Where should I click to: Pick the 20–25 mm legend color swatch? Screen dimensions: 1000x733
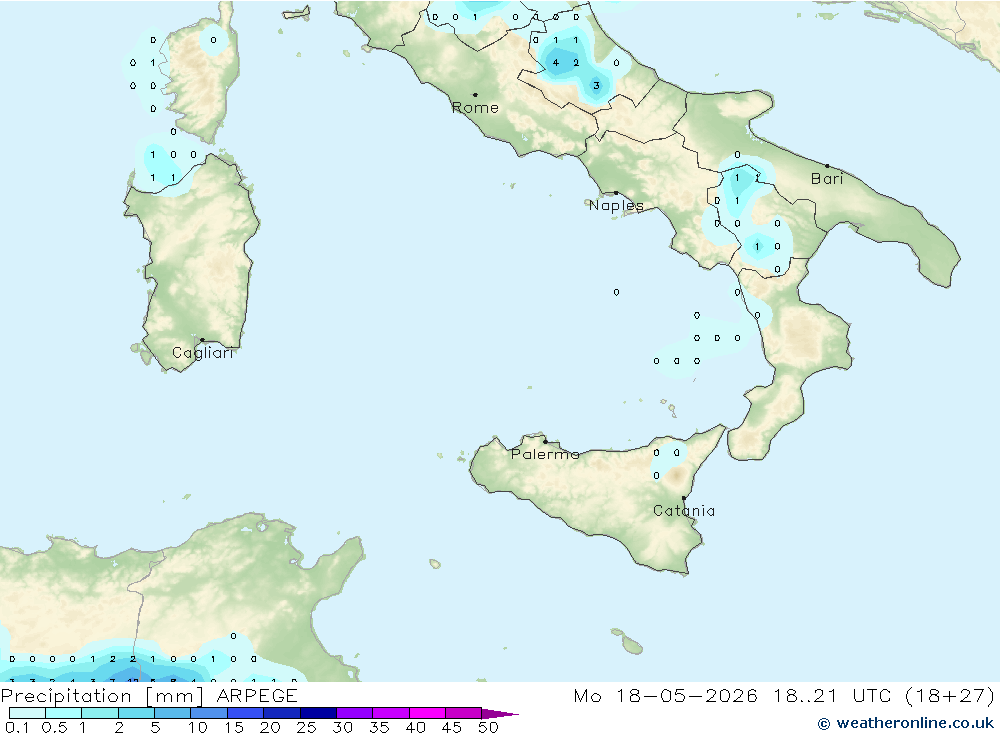(282, 713)
